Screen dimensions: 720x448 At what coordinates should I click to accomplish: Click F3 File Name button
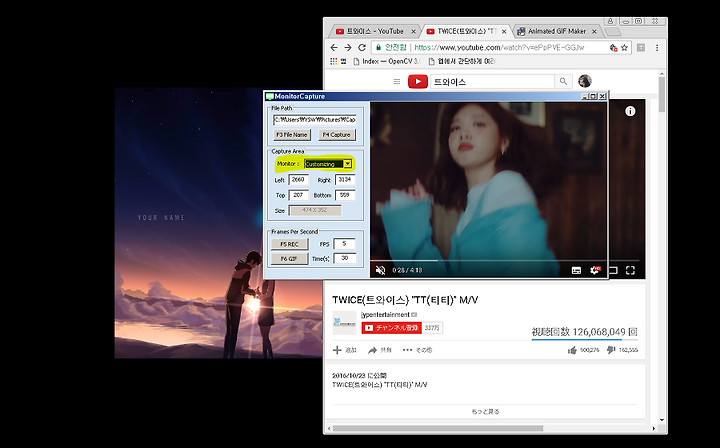pyautogui.click(x=292, y=135)
